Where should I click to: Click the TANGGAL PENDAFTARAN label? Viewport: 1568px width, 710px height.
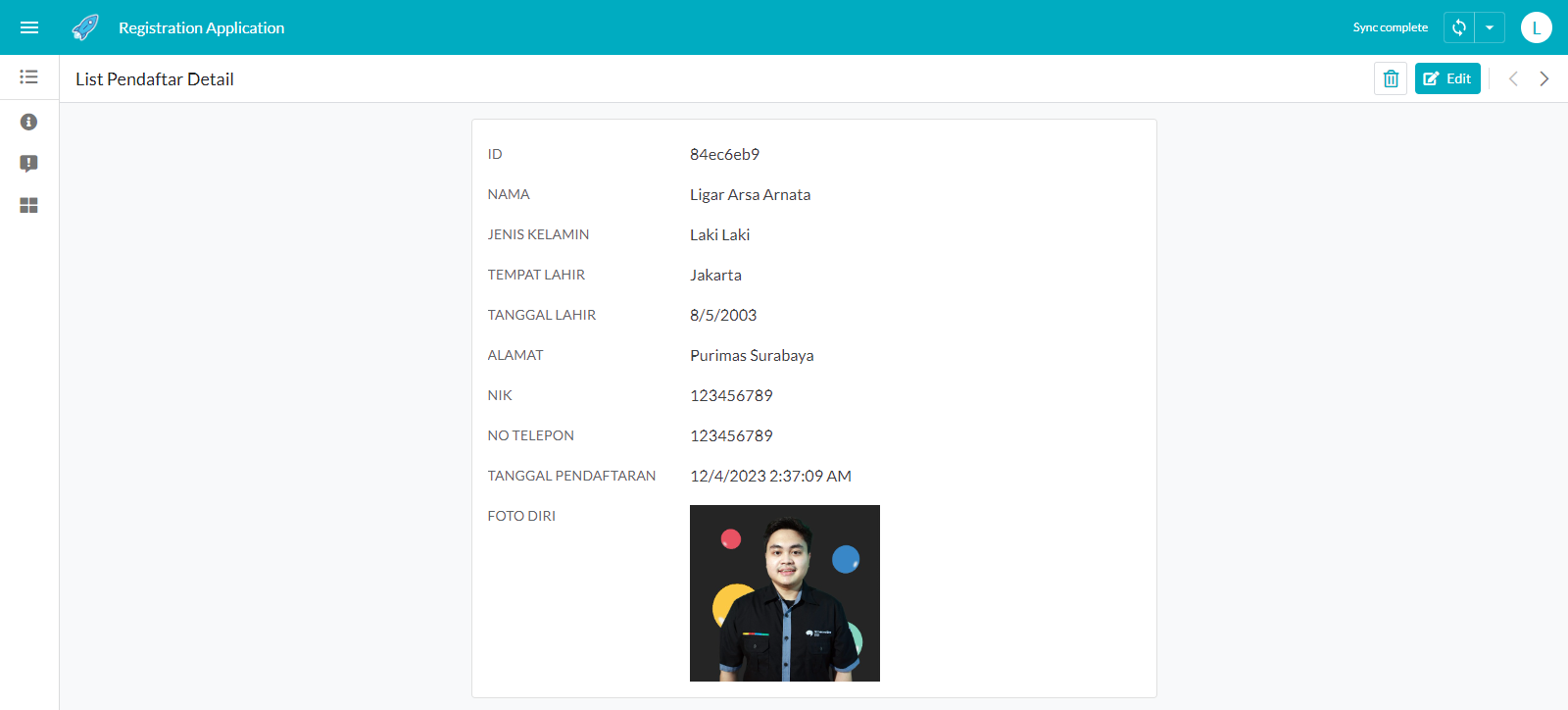click(x=571, y=476)
